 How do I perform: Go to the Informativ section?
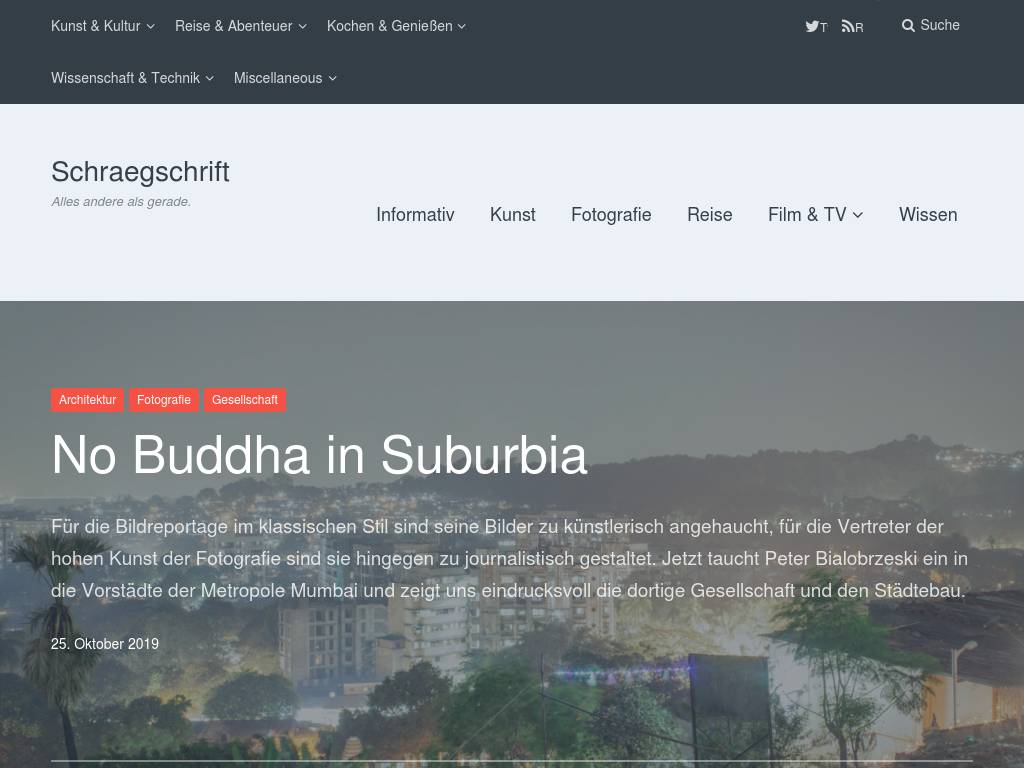coord(415,214)
